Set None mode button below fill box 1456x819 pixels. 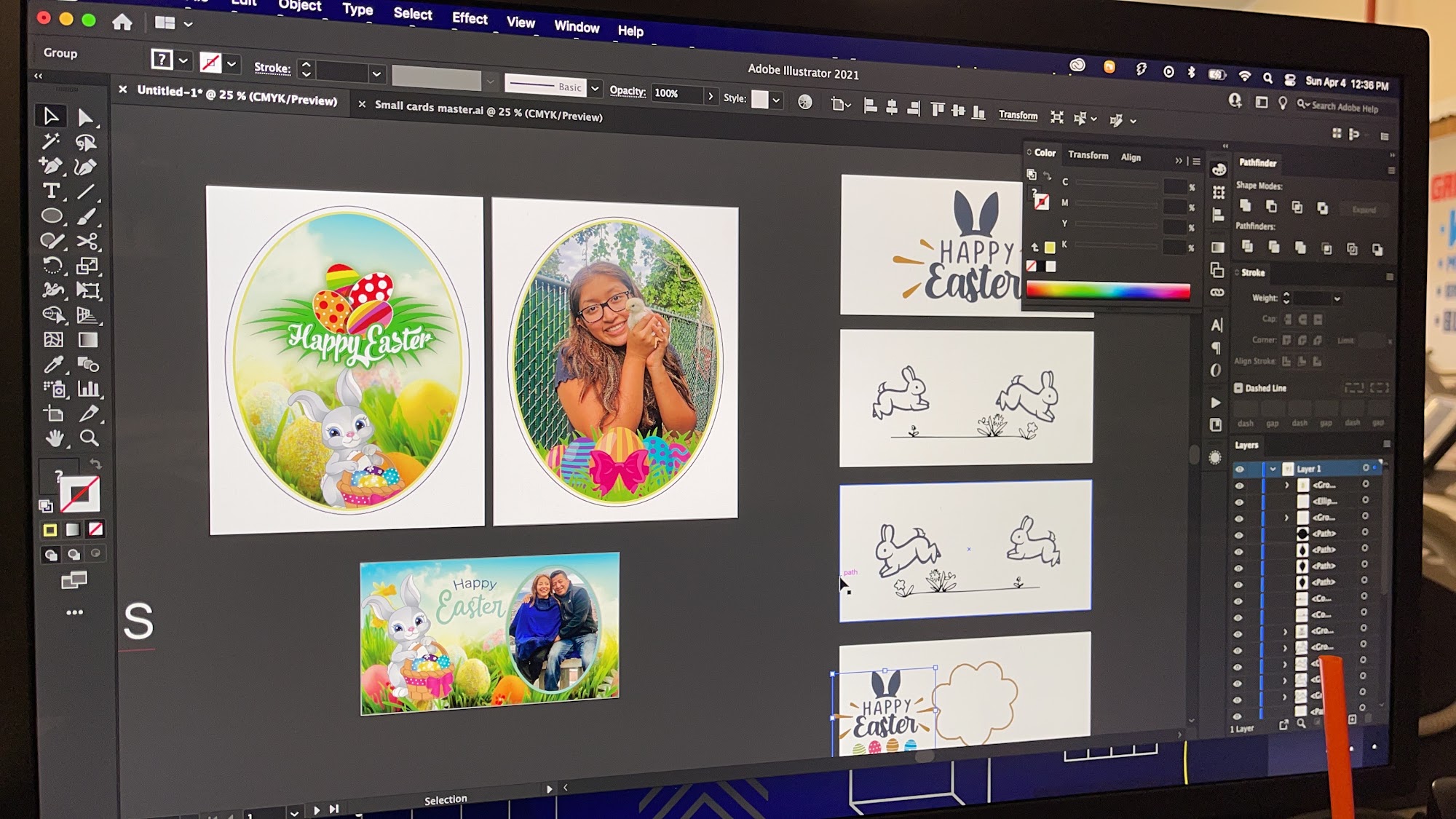(x=95, y=530)
